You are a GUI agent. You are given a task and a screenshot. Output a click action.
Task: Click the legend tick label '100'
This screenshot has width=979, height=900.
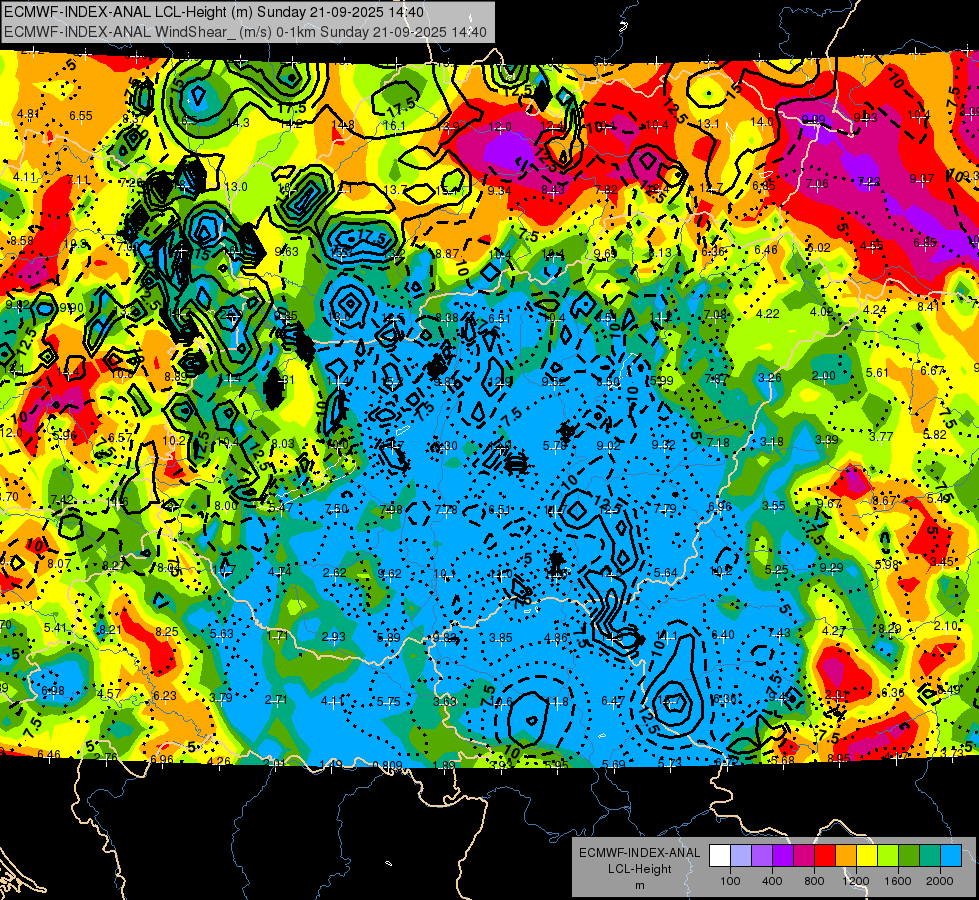click(x=730, y=881)
